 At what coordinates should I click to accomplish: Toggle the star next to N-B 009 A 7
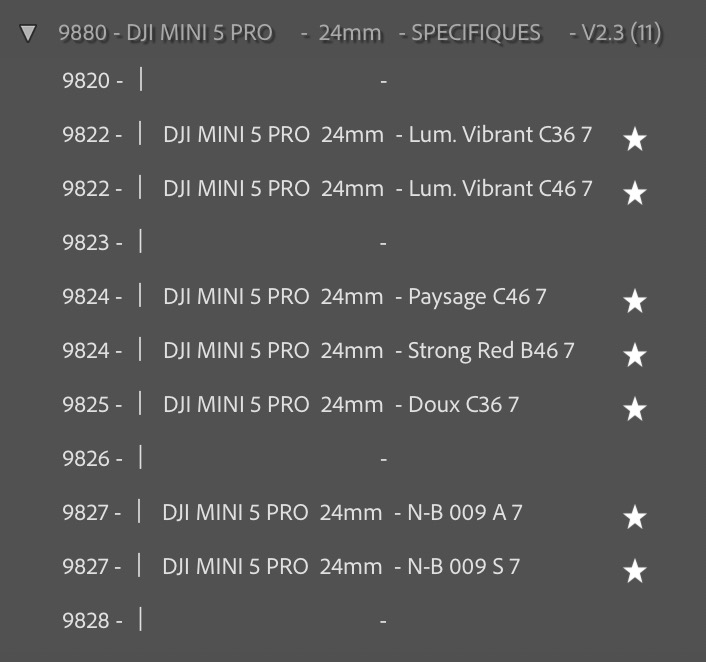pyautogui.click(x=634, y=517)
